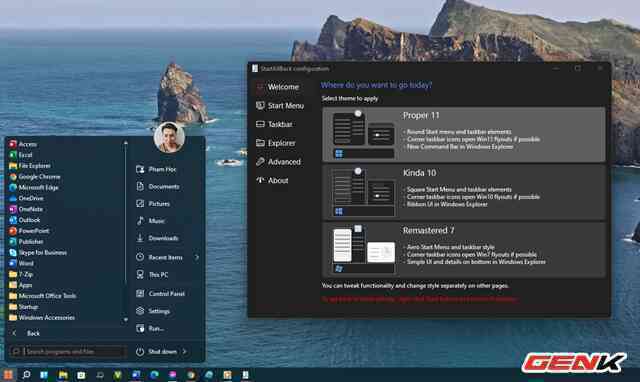Open the Run... dialog
640x382 pixels.
click(150, 328)
